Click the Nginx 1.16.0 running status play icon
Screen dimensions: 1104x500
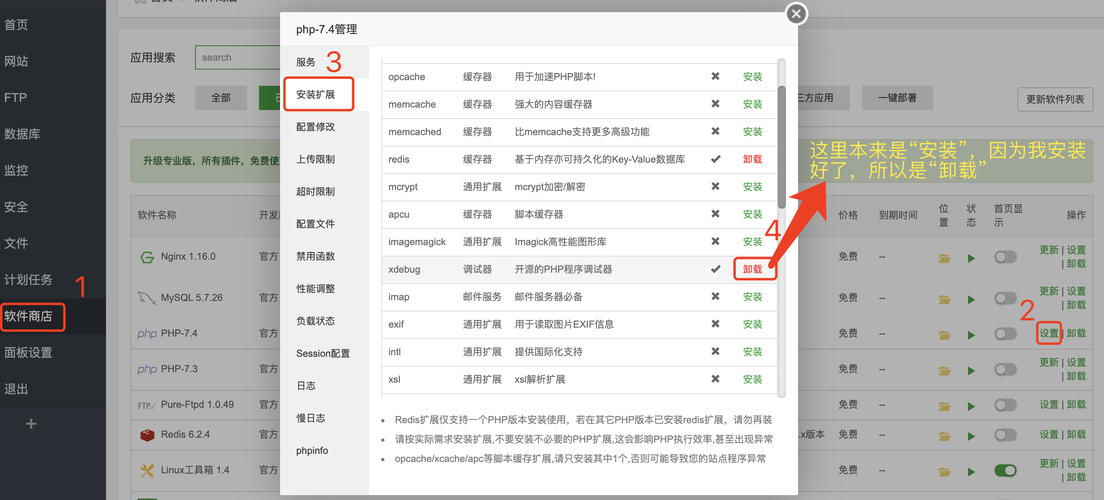(x=972, y=258)
